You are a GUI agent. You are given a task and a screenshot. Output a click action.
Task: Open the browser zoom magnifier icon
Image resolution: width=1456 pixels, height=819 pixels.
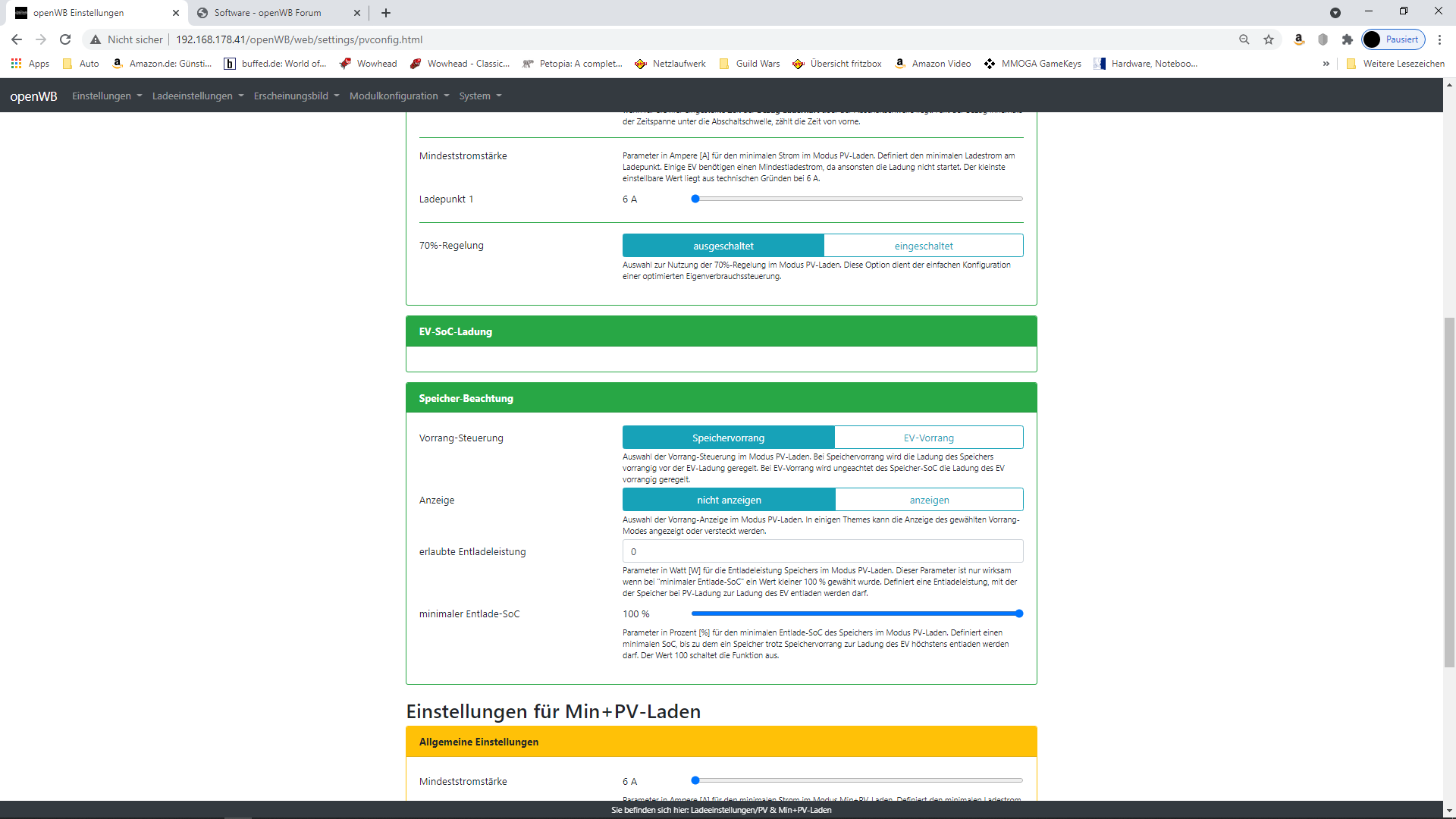tap(1244, 39)
